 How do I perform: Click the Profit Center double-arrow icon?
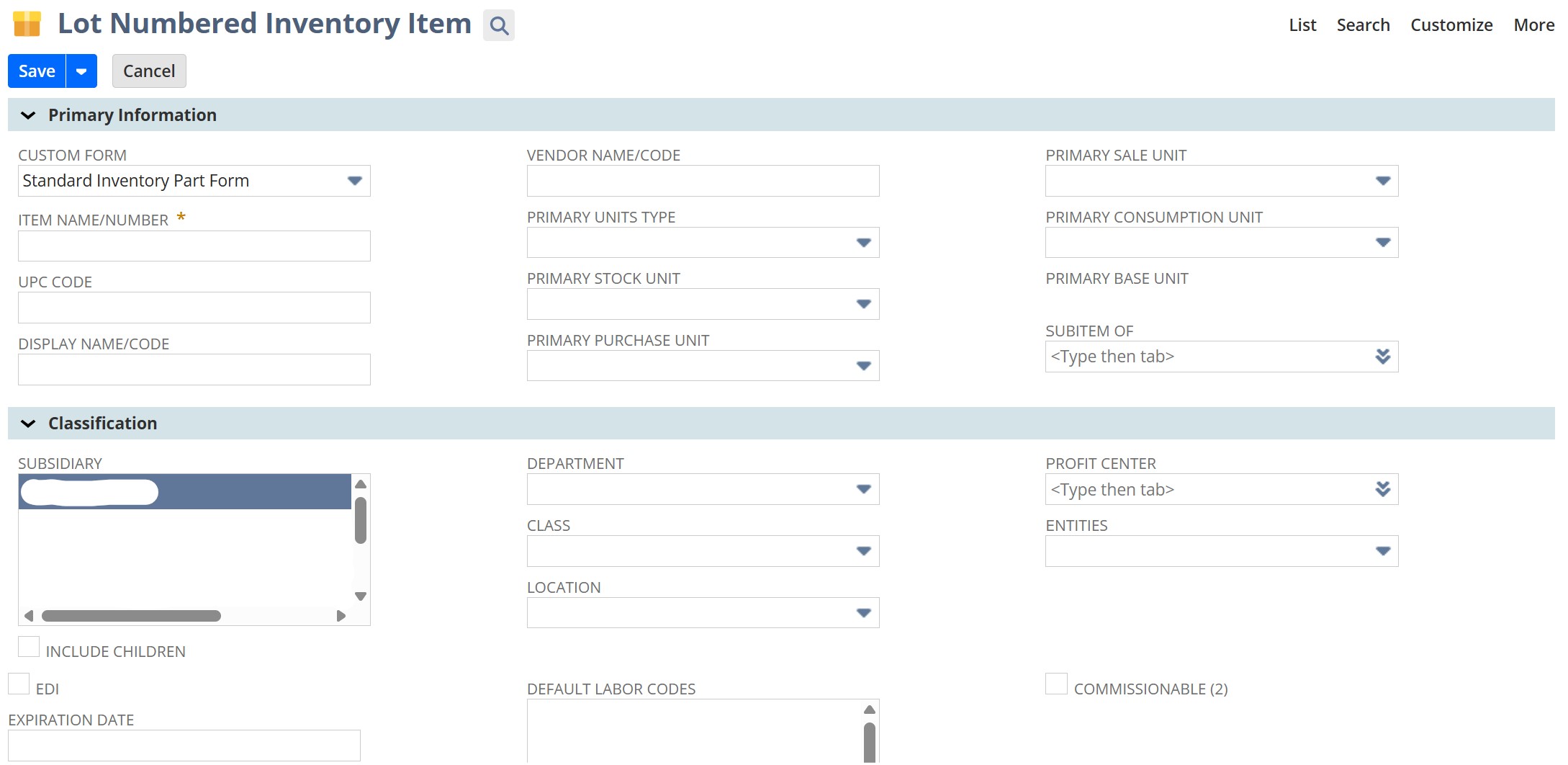(x=1382, y=490)
